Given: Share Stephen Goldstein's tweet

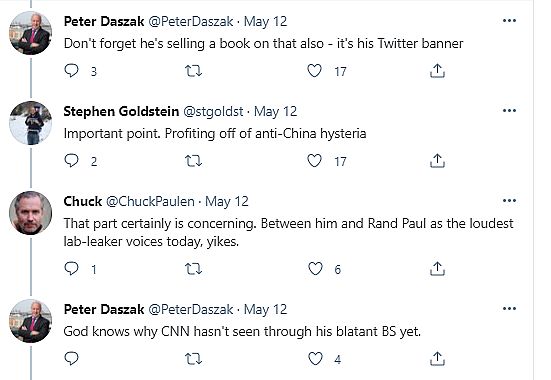Looking at the screenshot, I should pyautogui.click(x=437, y=161).
